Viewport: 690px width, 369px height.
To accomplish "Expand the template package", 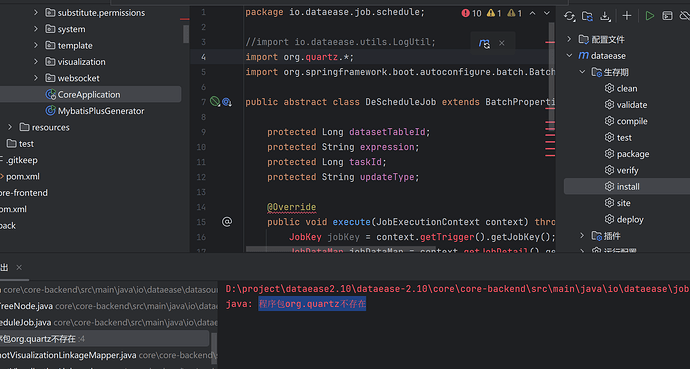I will pos(36,45).
